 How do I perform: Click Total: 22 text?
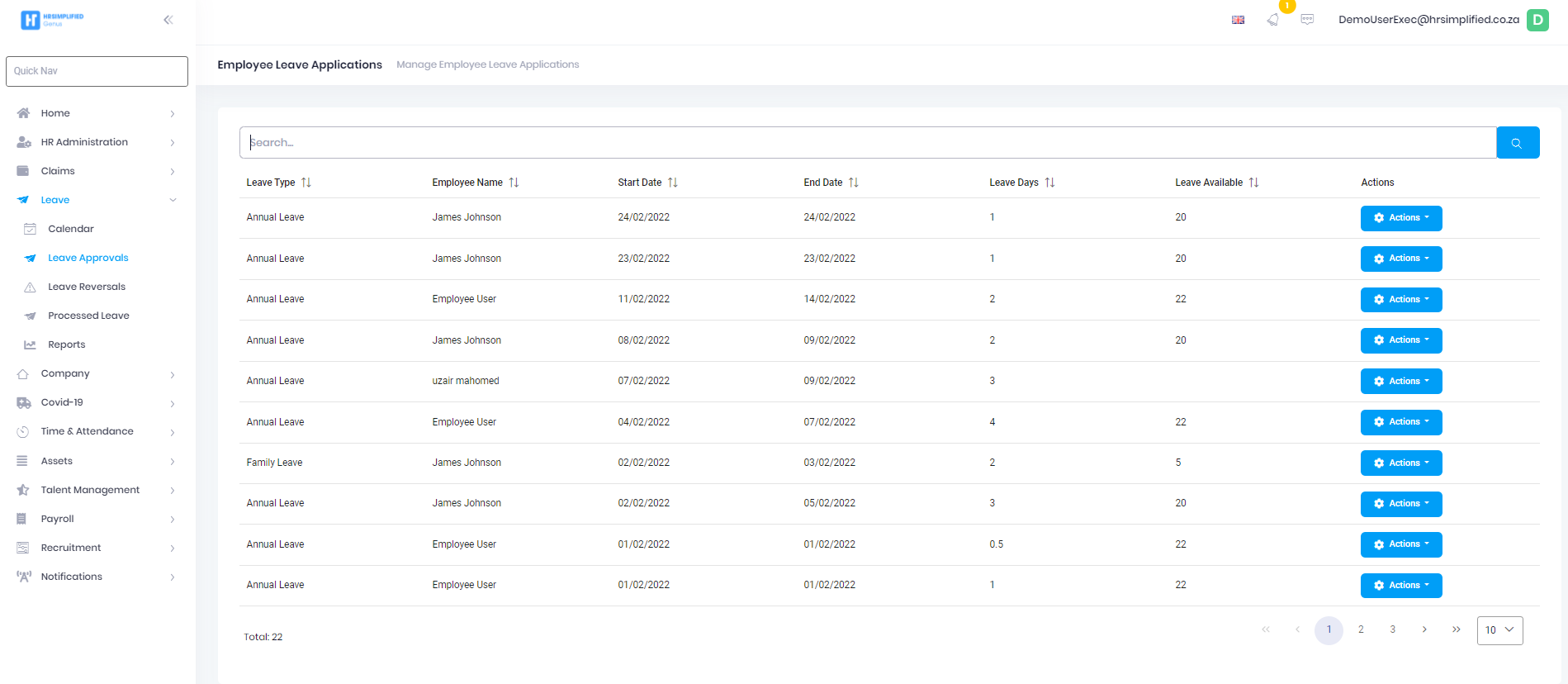(263, 637)
